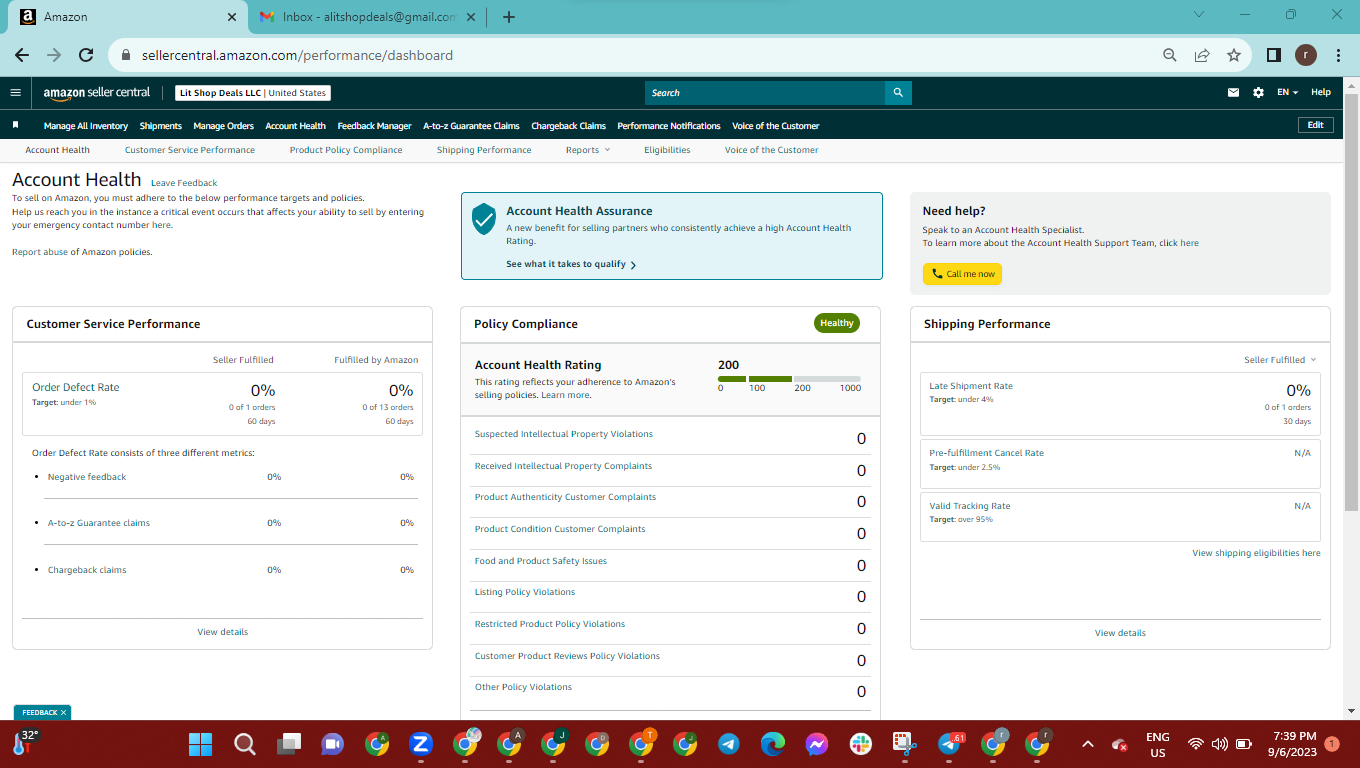Open the Customer Service Performance tab

(190, 150)
